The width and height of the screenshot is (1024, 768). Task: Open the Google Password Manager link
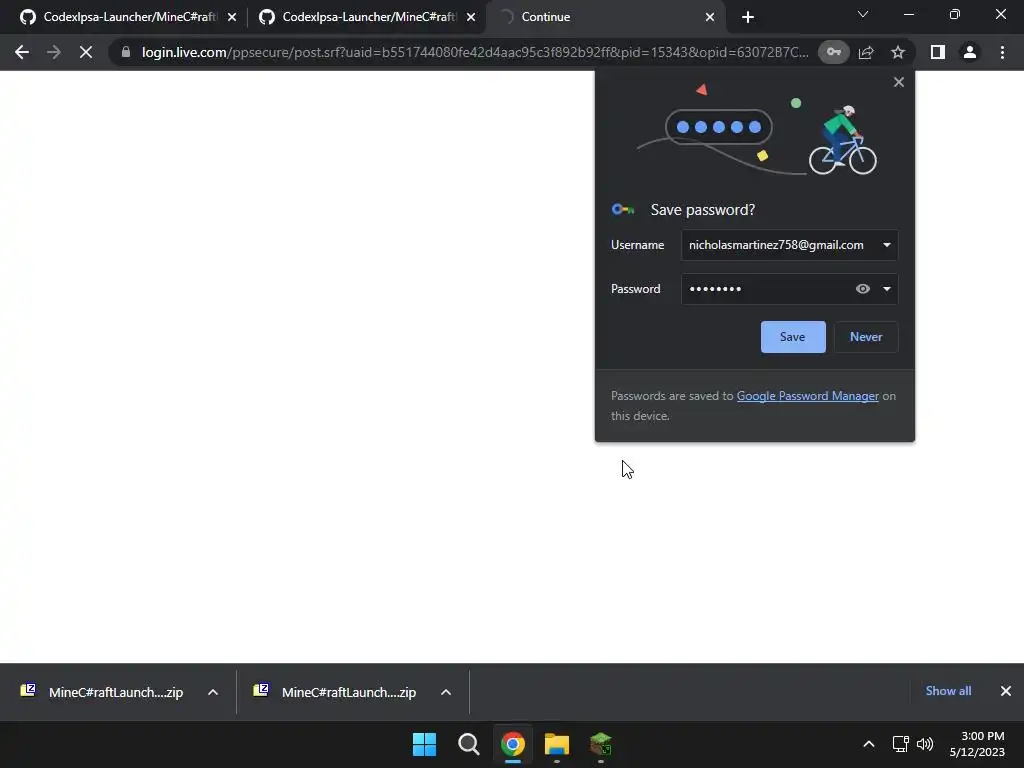pyautogui.click(x=807, y=396)
